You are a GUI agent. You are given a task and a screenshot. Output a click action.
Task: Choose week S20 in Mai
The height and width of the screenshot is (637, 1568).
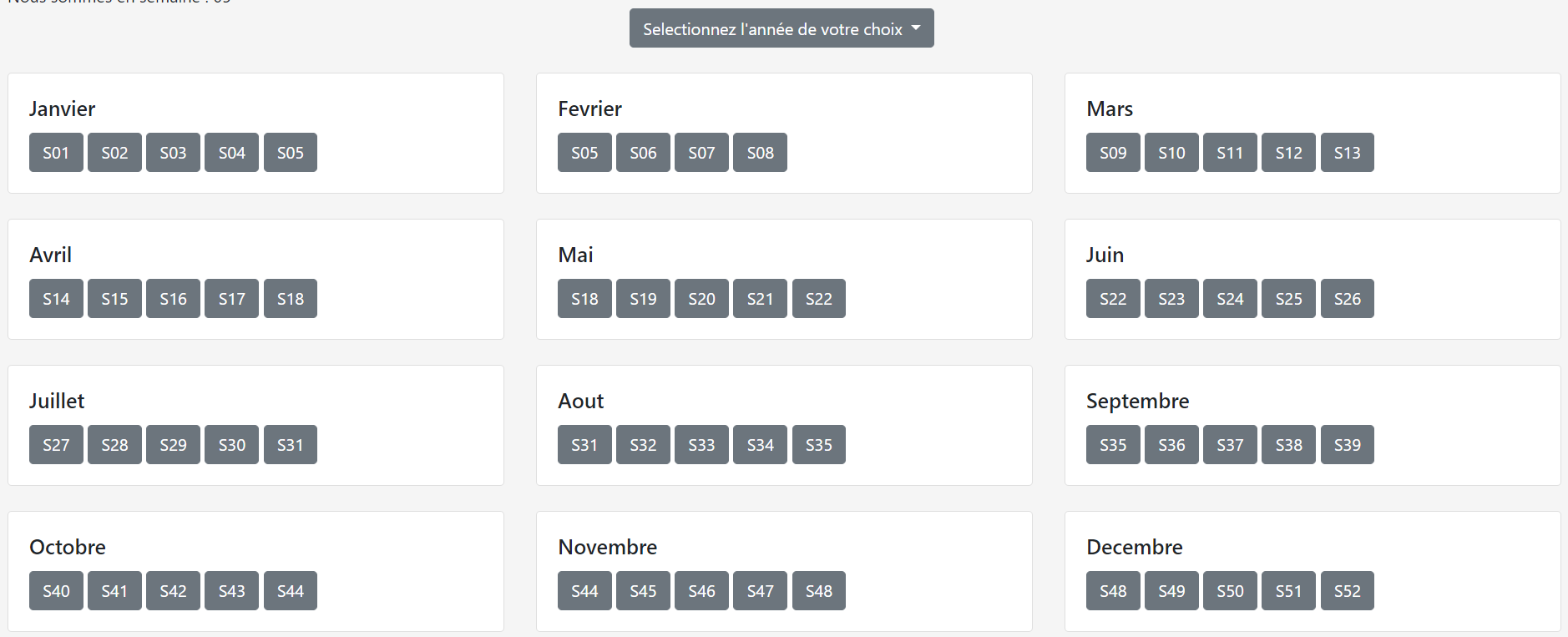click(701, 299)
